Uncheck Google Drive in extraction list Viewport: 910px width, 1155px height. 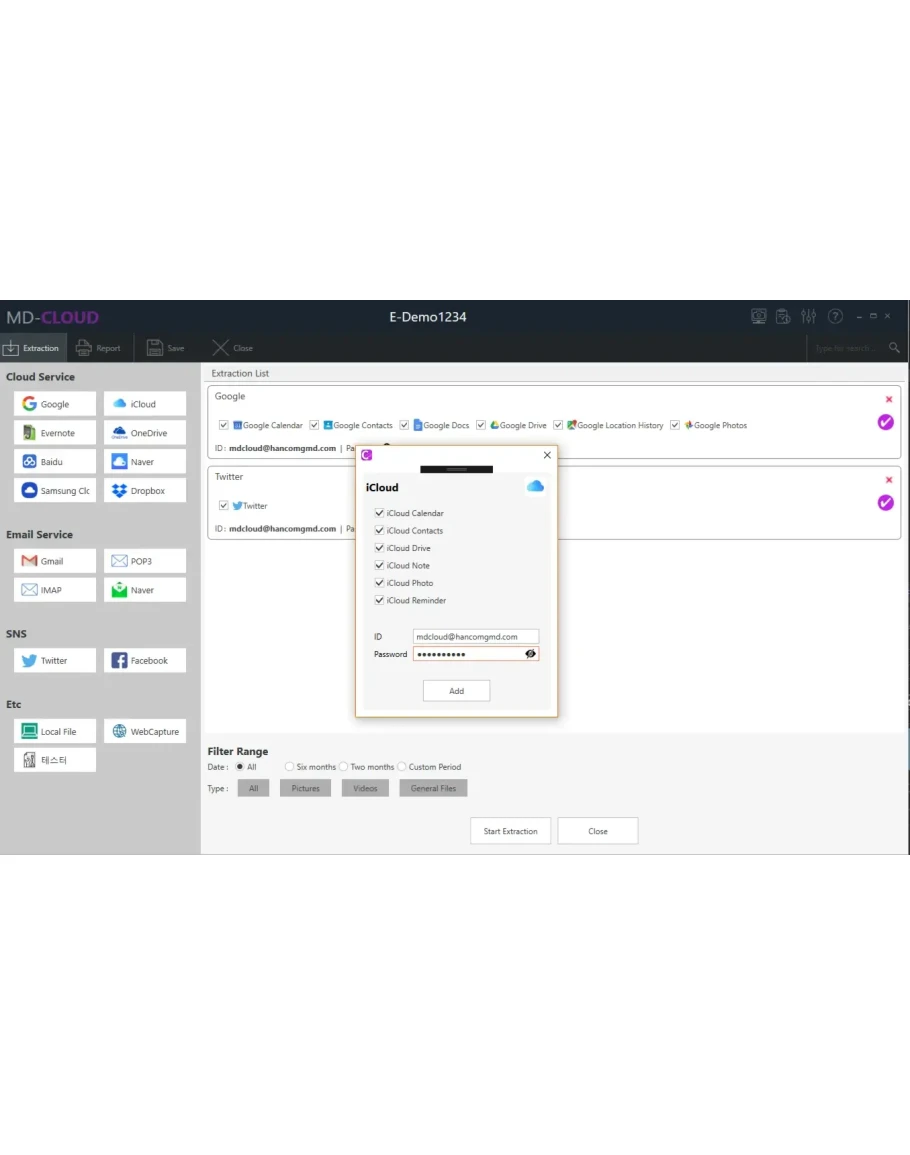[x=481, y=425]
